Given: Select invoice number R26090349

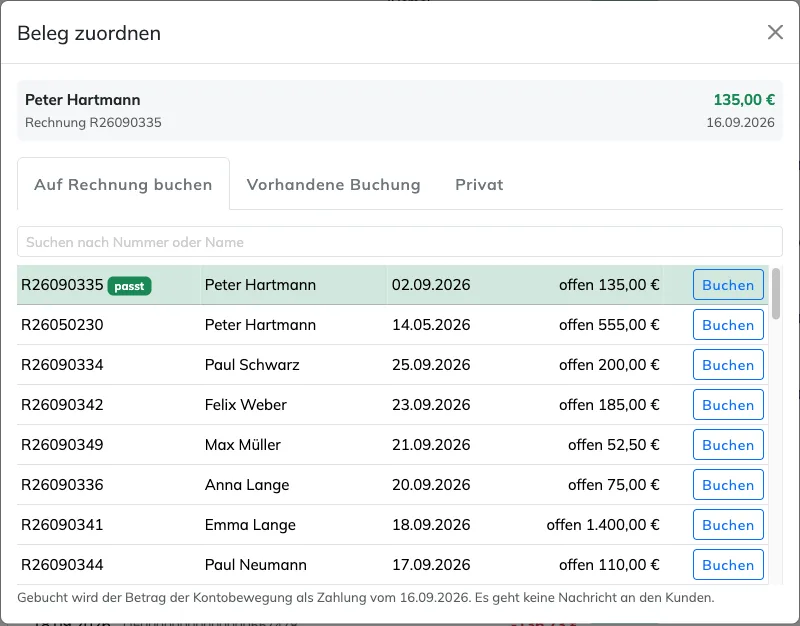Looking at the screenshot, I should click(62, 445).
